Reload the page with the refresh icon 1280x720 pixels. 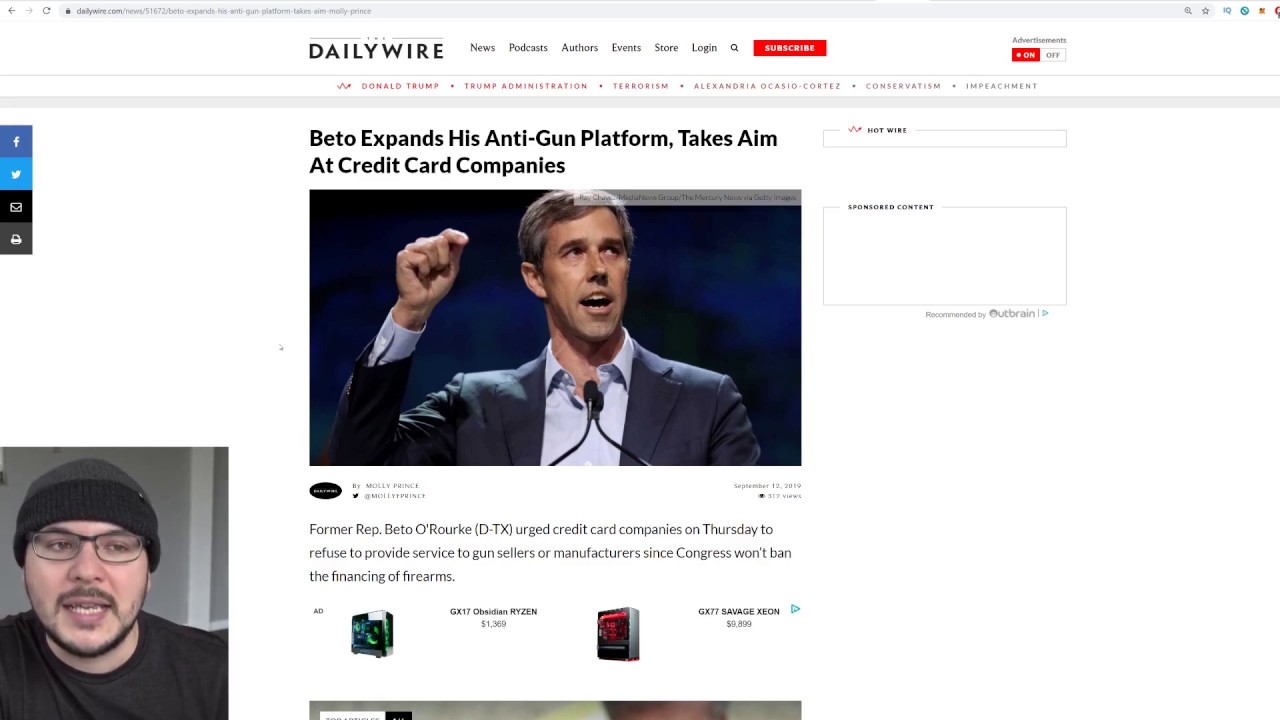pyautogui.click(x=46, y=11)
